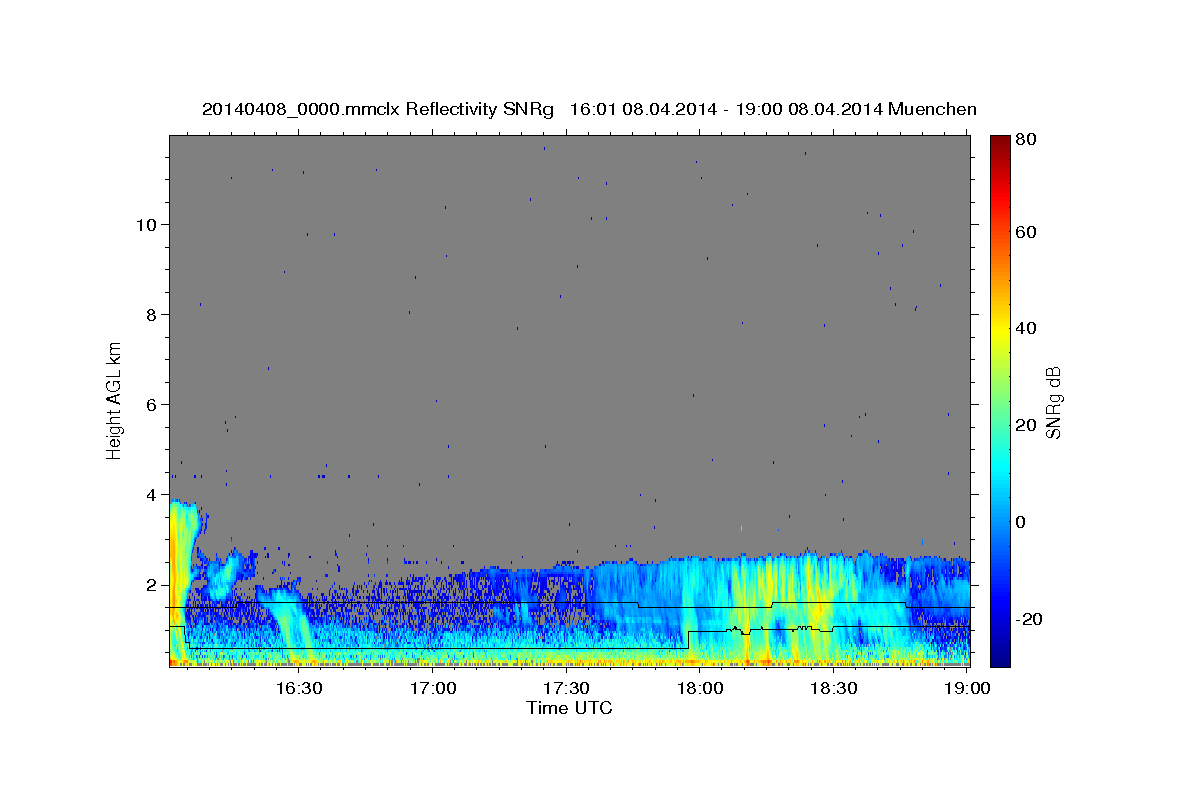
Task: Click the height tick label 10
Action: tap(148, 224)
